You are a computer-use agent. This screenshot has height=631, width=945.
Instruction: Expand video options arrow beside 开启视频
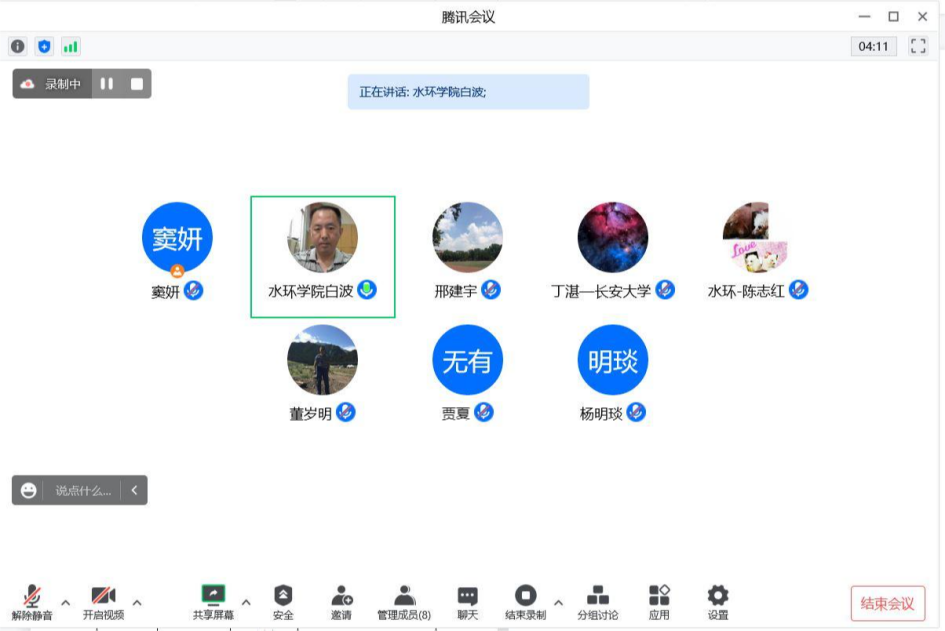137,602
